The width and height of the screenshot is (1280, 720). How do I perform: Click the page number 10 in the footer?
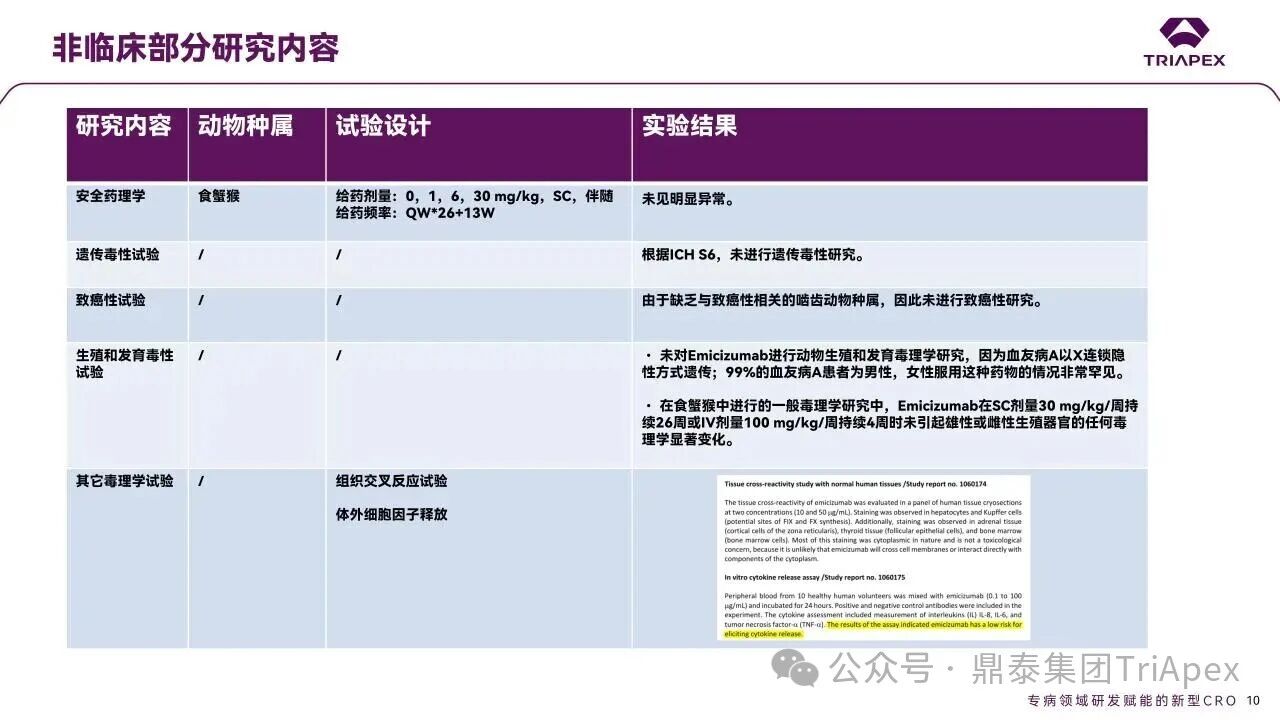(1253, 701)
